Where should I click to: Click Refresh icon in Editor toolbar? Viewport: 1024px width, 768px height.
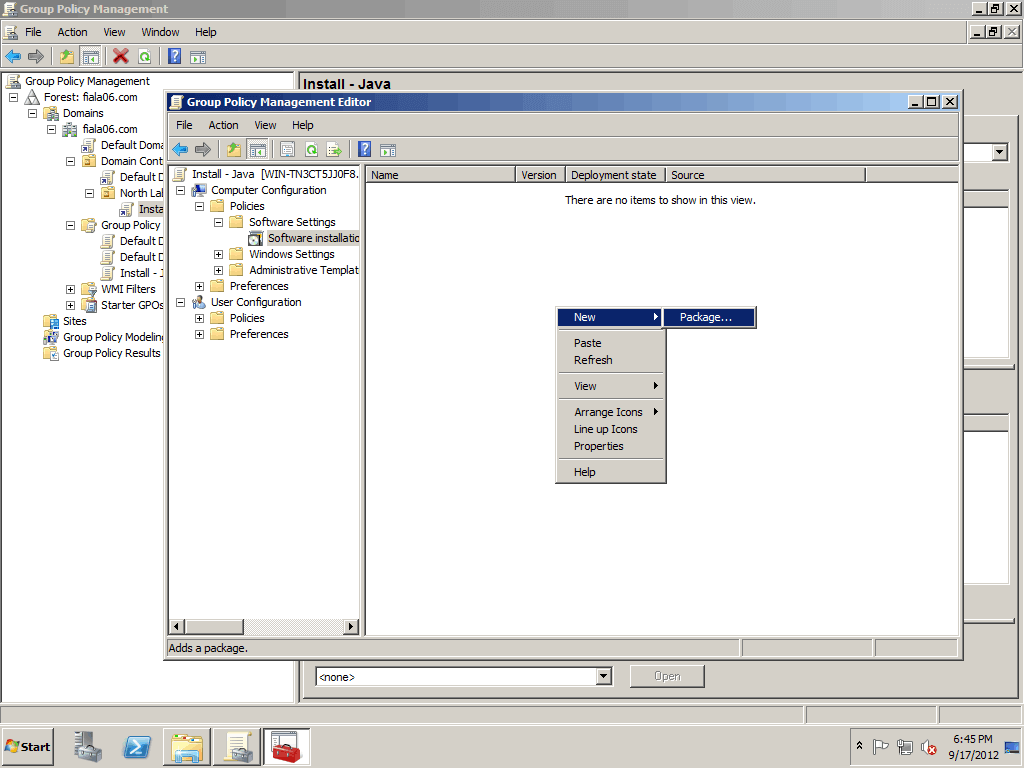click(312, 150)
